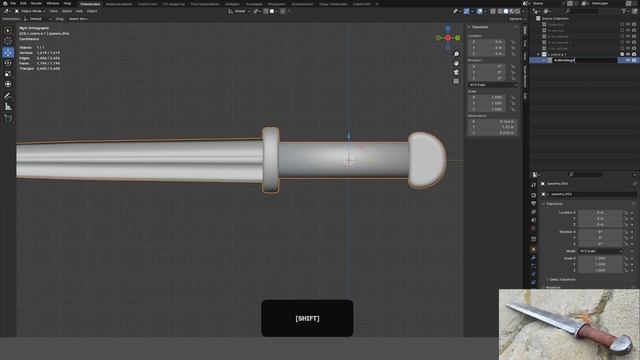Image resolution: width=640 pixels, height=360 pixels.
Task: Click the viewport pan hand icon
Action: 456,63
